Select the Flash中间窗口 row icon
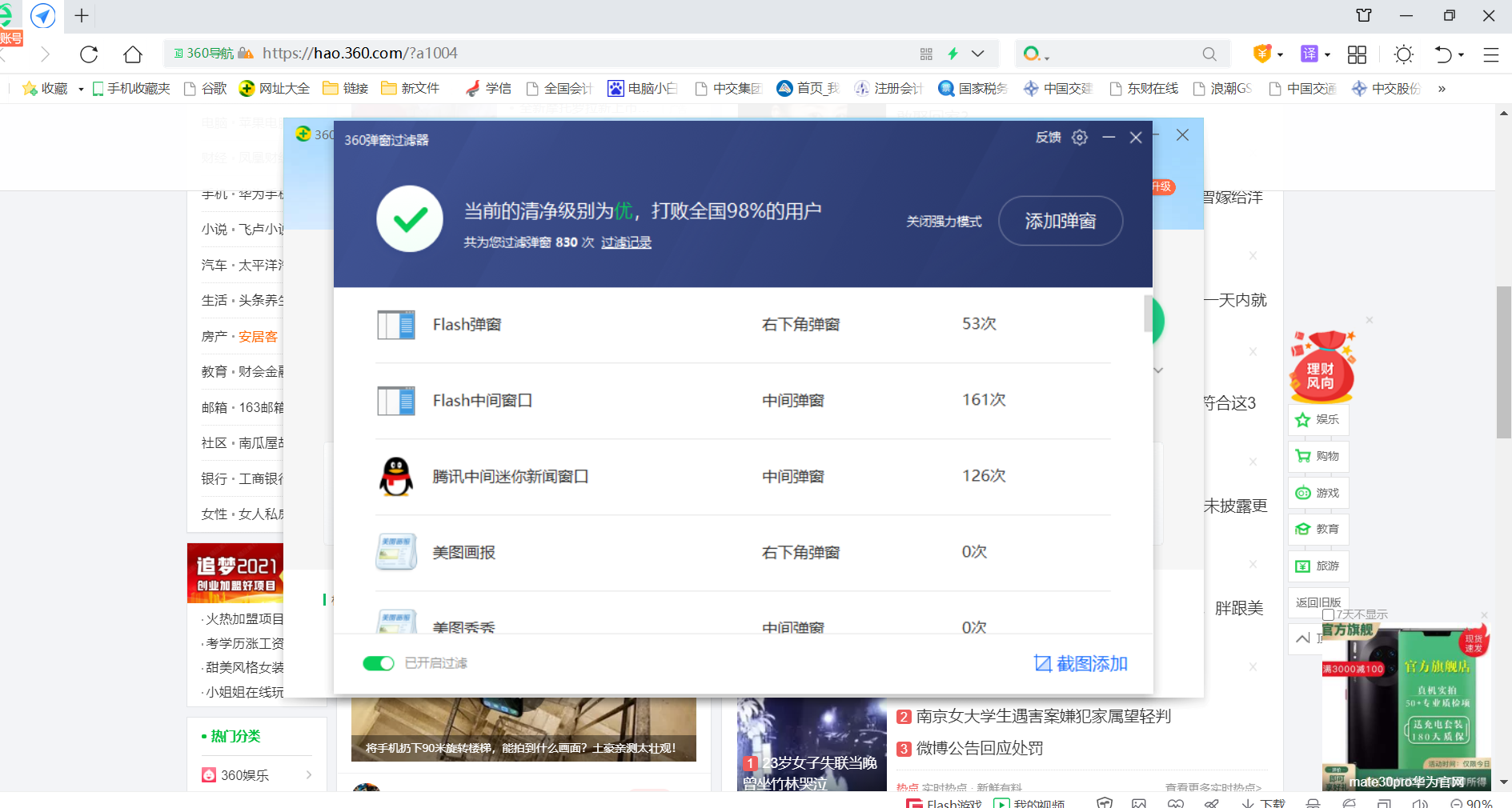This screenshot has height=808, width=1512. 396,401
